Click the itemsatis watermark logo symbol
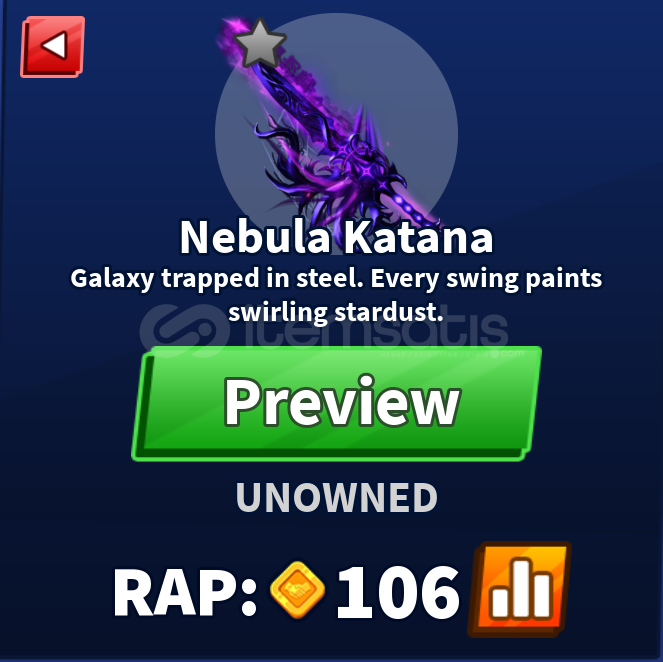The height and width of the screenshot is (662, 663). pos(185,331)
